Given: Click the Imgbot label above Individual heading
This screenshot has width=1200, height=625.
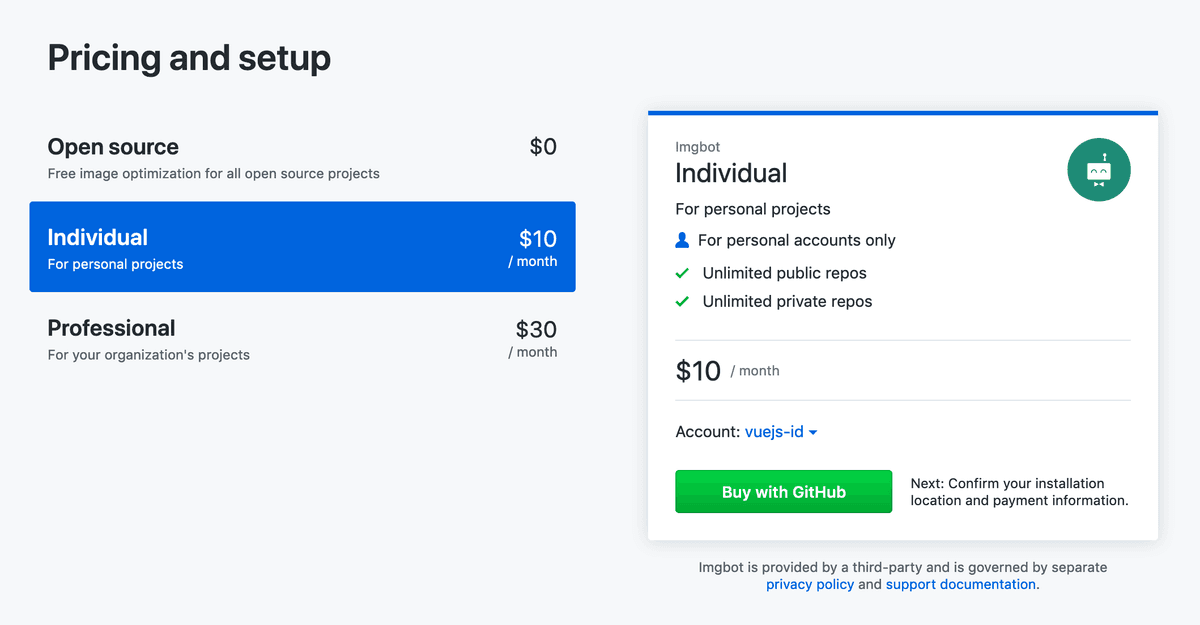Looking at the screenshot, I should [697, 147].
